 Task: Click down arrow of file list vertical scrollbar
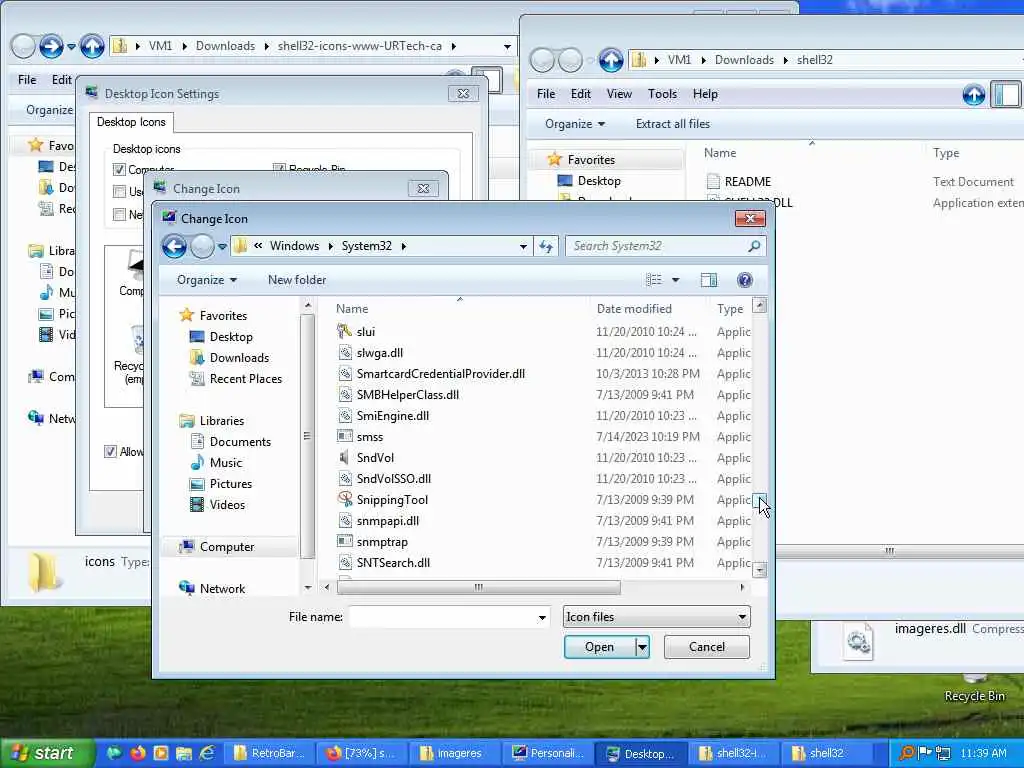pyautogui.click(x=760, y=570)
